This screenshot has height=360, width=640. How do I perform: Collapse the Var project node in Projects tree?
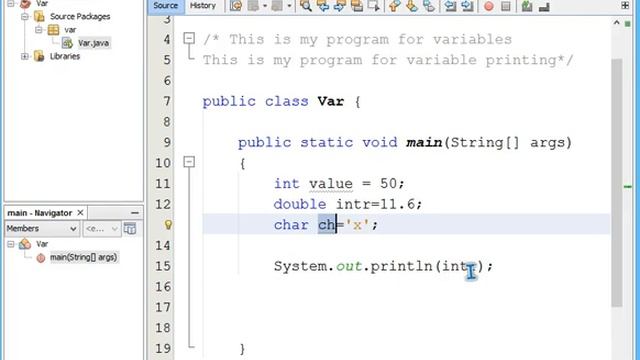coord(11,4)
